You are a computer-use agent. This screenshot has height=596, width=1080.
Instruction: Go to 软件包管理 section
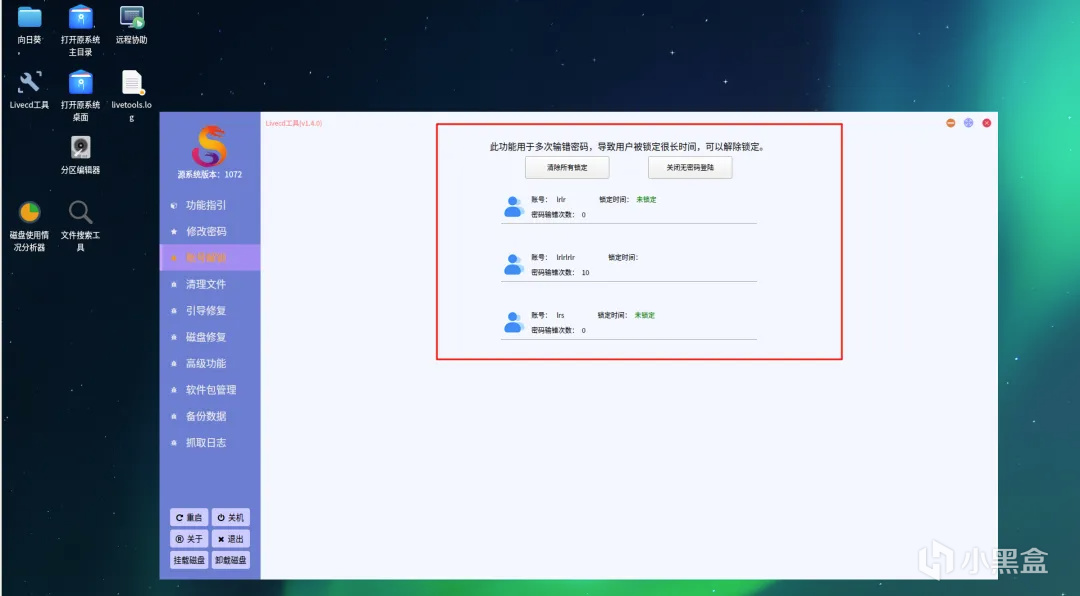209,390
